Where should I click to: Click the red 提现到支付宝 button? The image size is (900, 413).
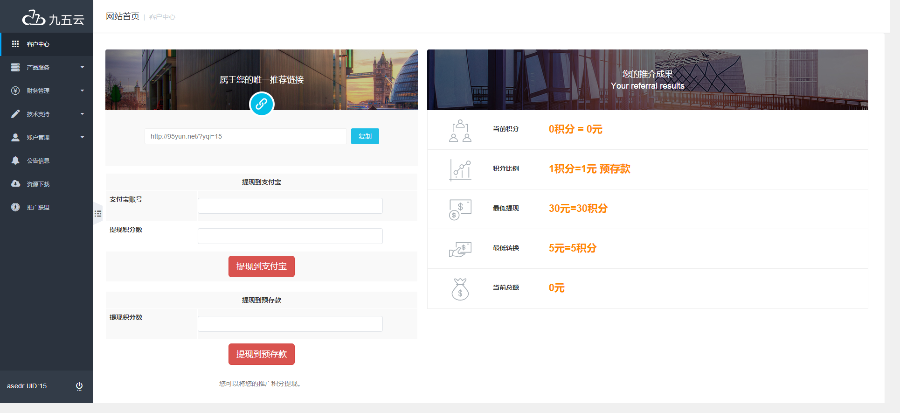click(x=261, y=266)
